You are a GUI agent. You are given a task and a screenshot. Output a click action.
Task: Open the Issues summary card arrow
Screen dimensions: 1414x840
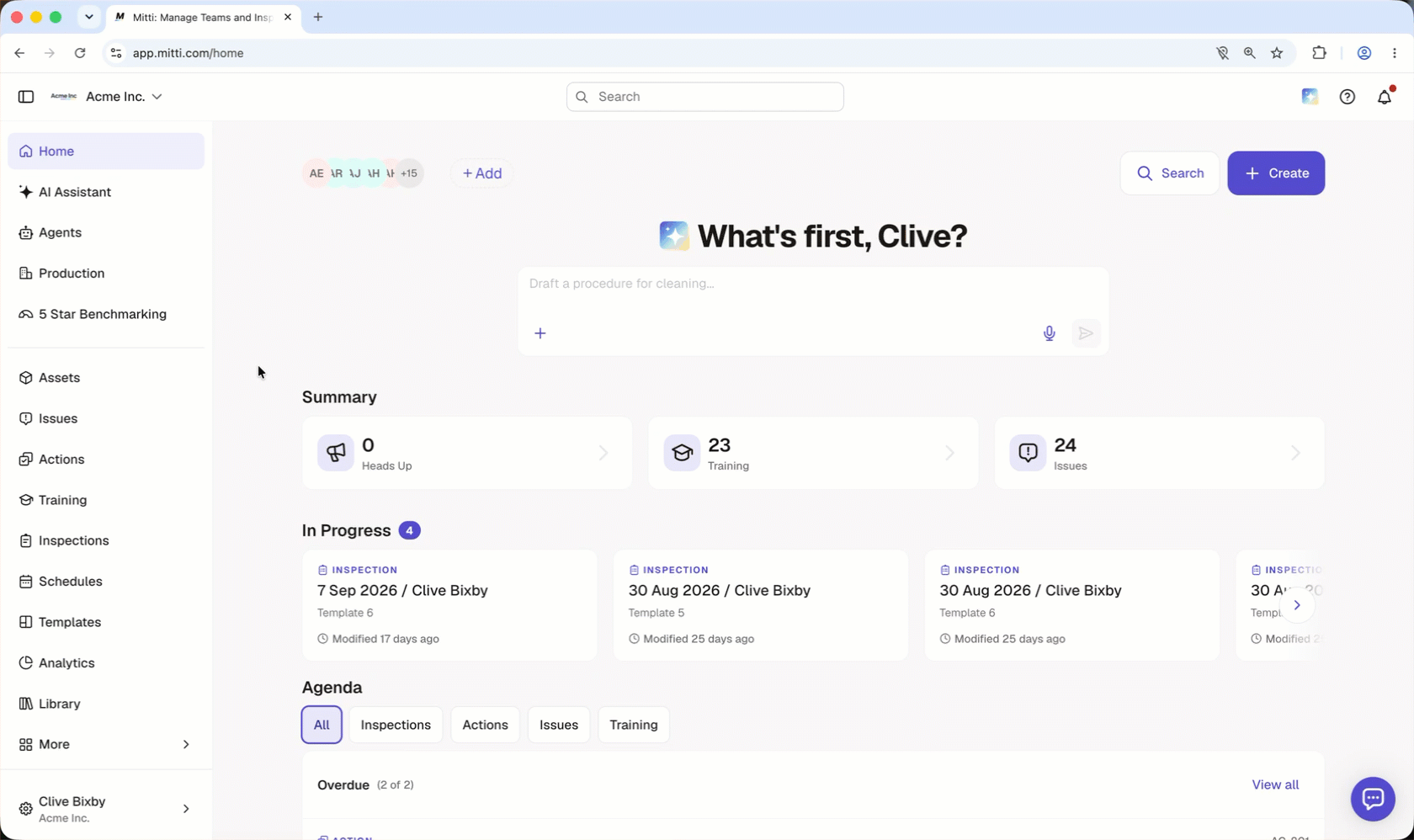[x=1295, y=454]
